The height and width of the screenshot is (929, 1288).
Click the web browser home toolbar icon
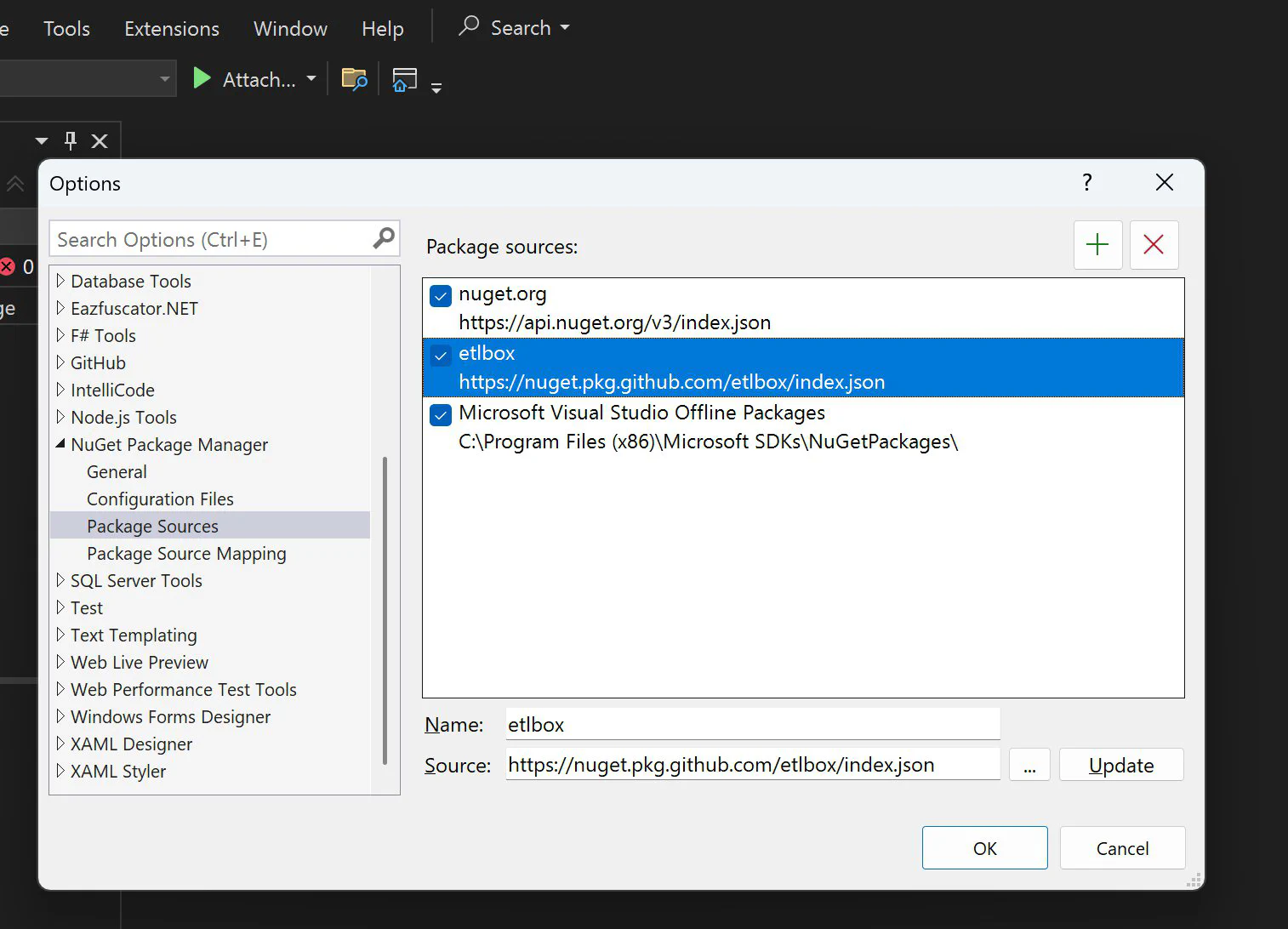404,78
